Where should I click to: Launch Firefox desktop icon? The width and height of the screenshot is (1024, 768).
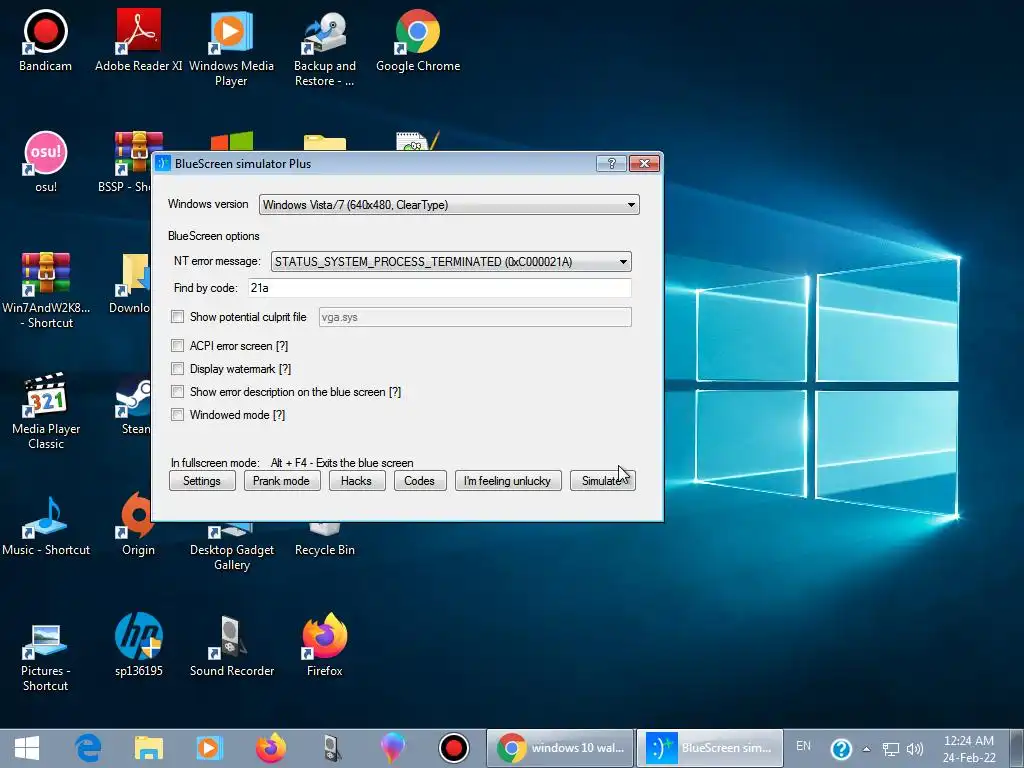point(325,645)
